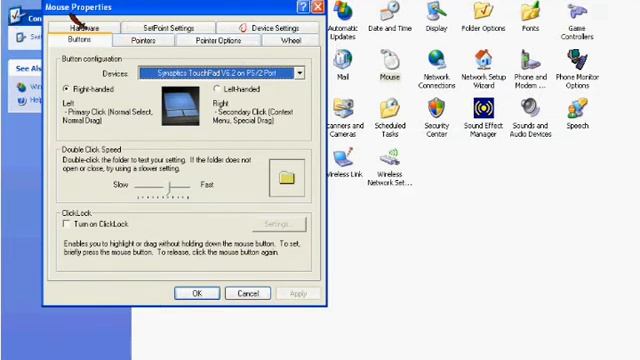The height and width of the screenshot is (360, 640).
Task: Switch to the SetPoint Settings tab
Action: (168, 28)
